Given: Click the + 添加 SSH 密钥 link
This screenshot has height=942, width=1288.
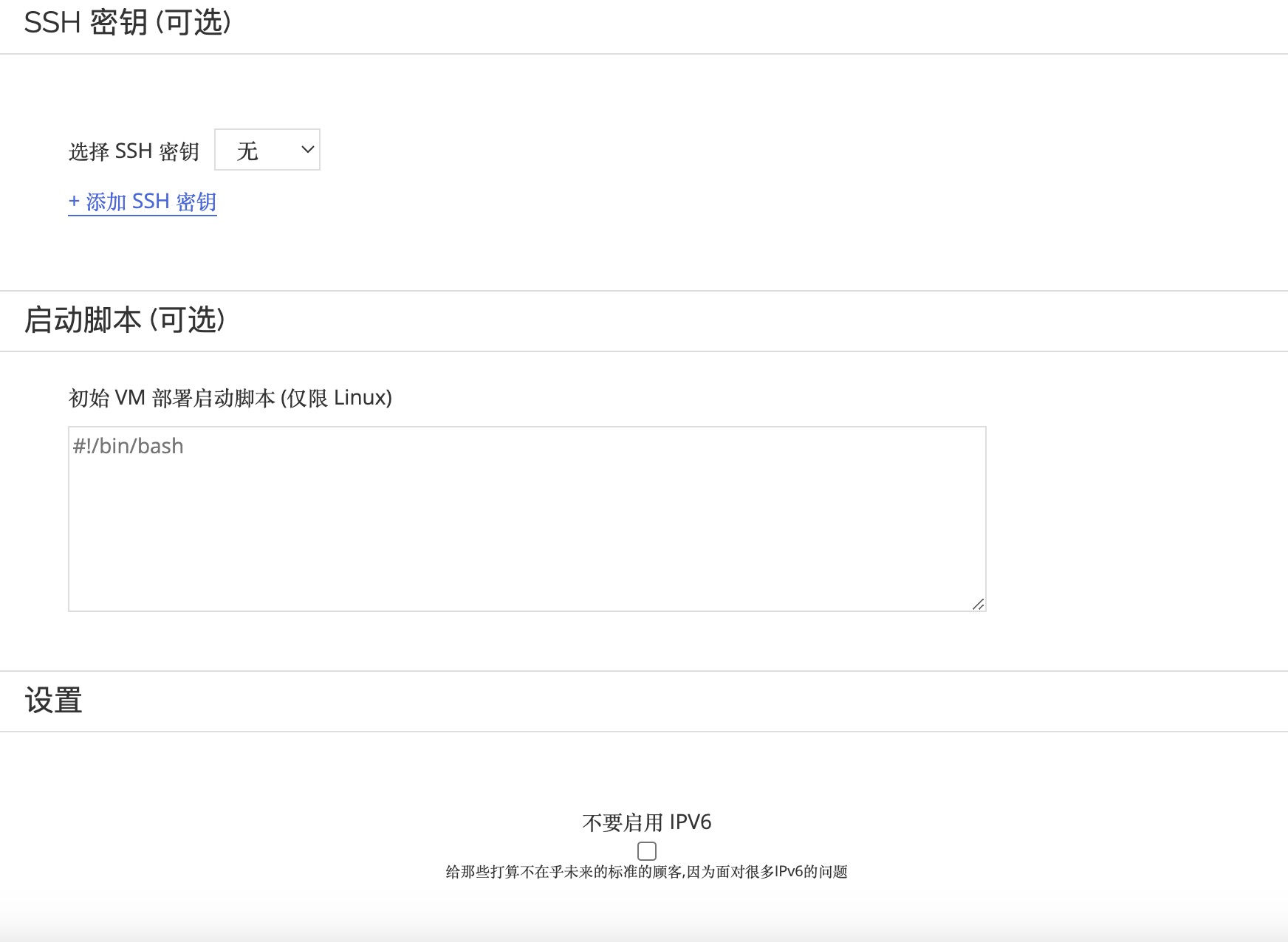Looking at the screenshot, I should click(143, 202).
